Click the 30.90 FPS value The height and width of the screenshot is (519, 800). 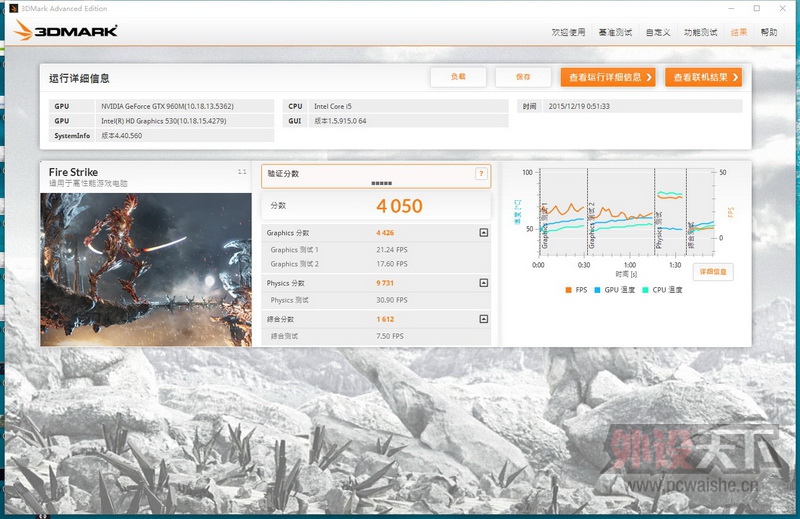click(392, 300)
